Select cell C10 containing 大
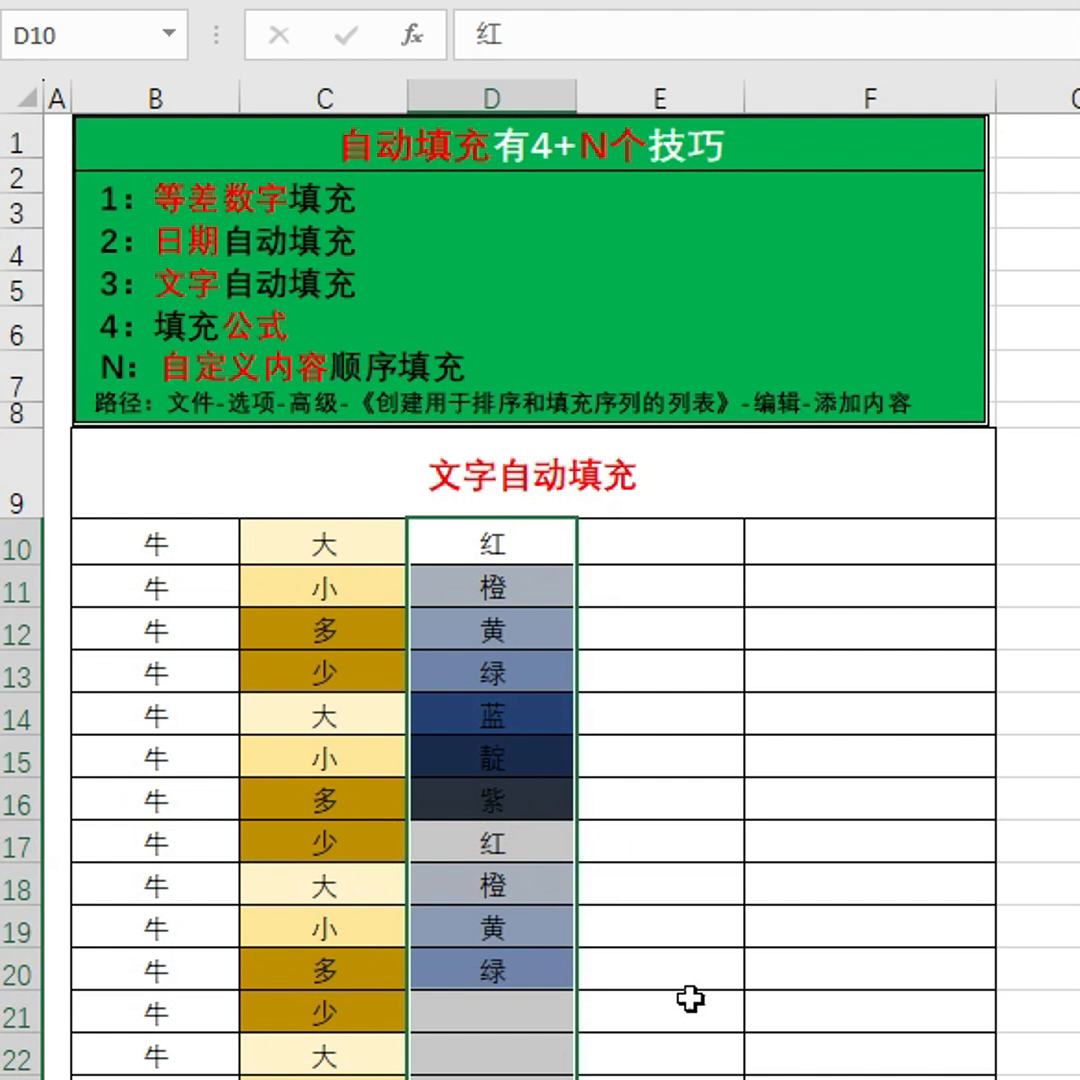The height and width of the screenshot is (1080, 1080). (x=323, y=542)
